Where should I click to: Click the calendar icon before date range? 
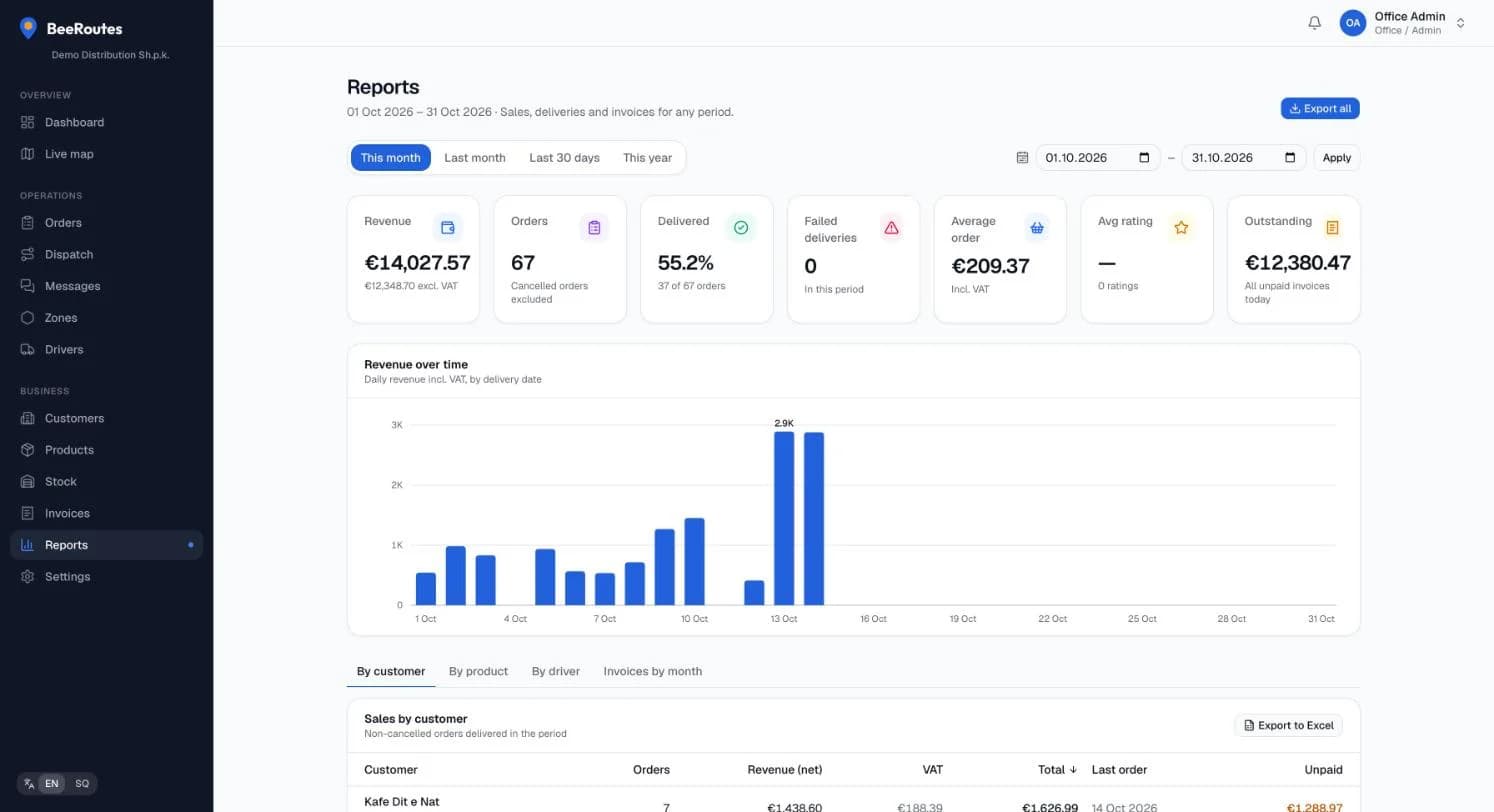click(1022, 158)
